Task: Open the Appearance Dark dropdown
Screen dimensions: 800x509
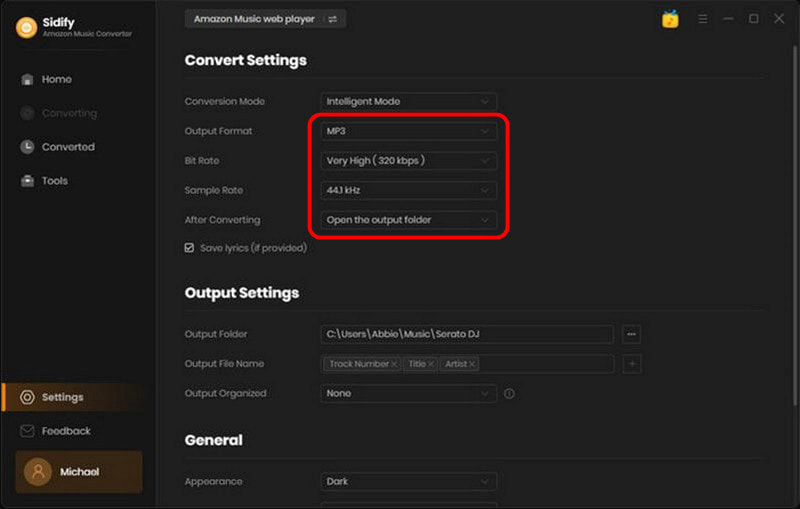Action: click(x=409, y=481)
